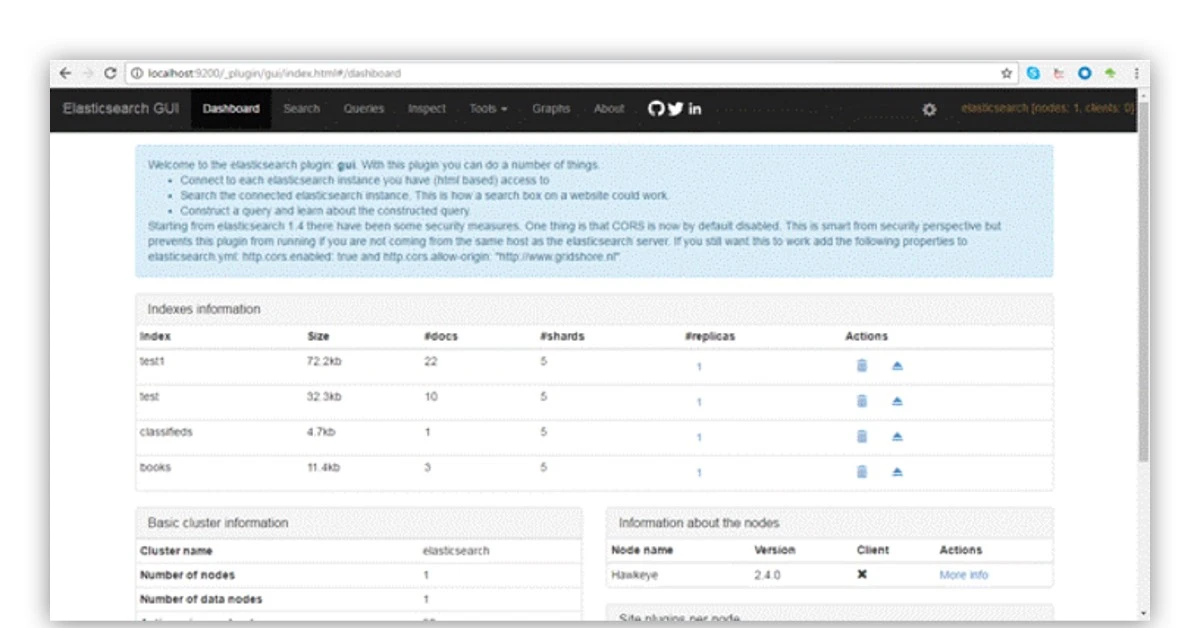Viewport: 1200px width, 628px height.
Task: Bookmark page with the star icon
Action: pyautogui.click(x=1007, y=73)
